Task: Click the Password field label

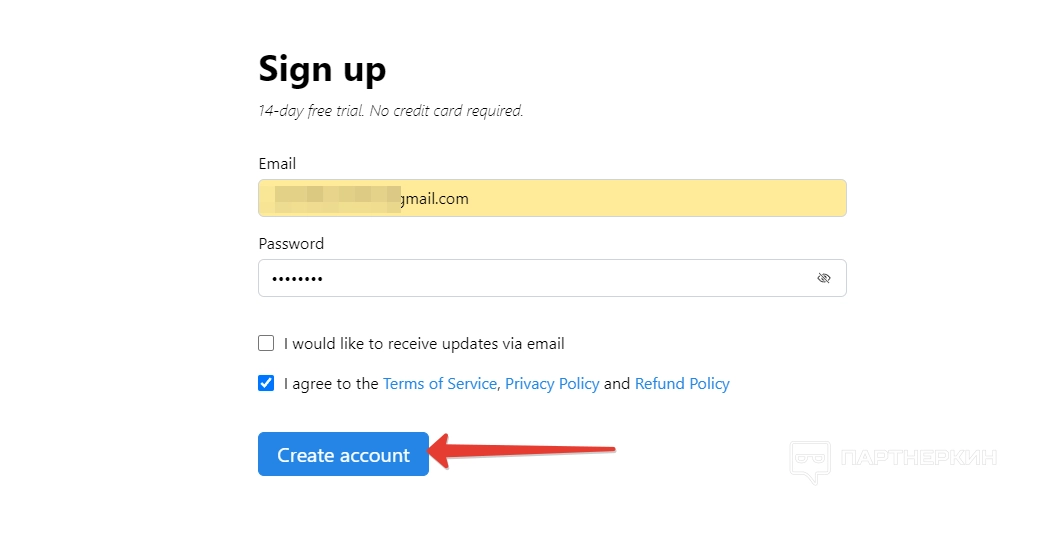Action: (x=291, y=243)
